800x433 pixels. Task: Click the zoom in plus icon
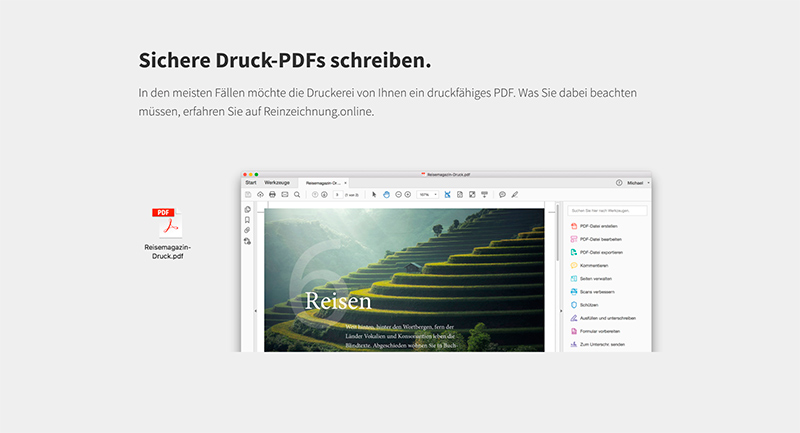point(408,194)
